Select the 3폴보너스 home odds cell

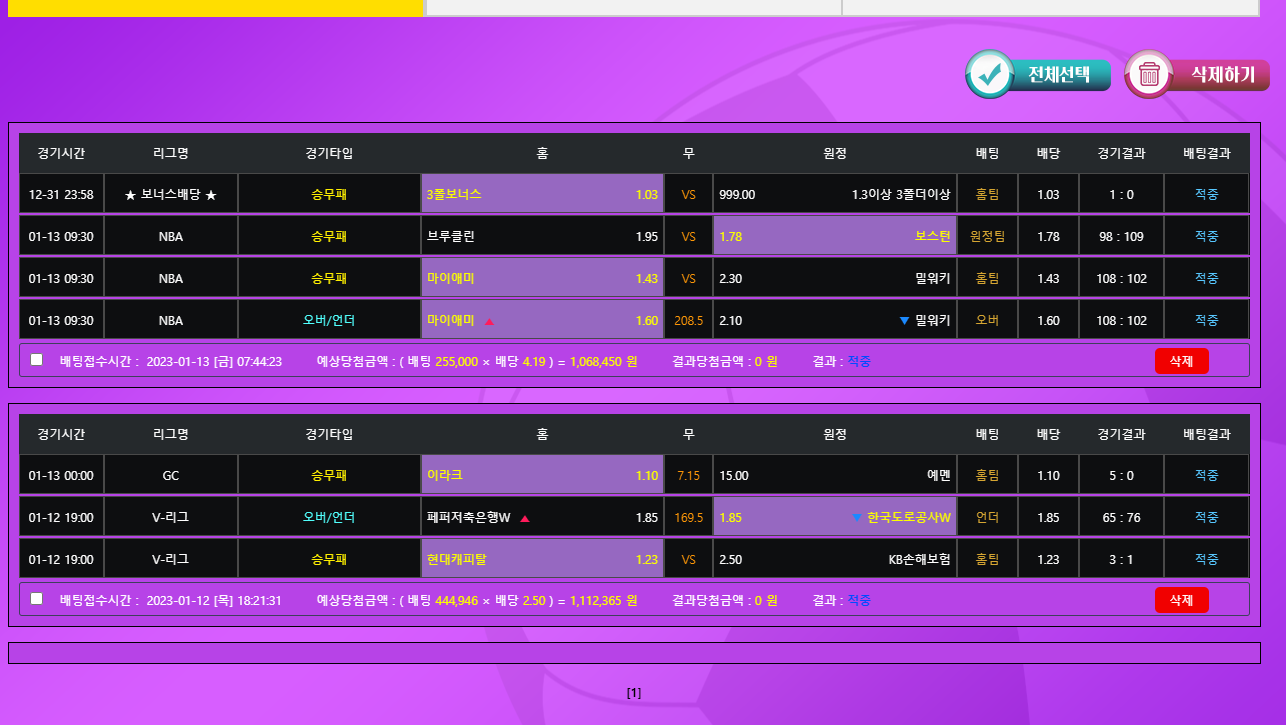tap(542, 194)
